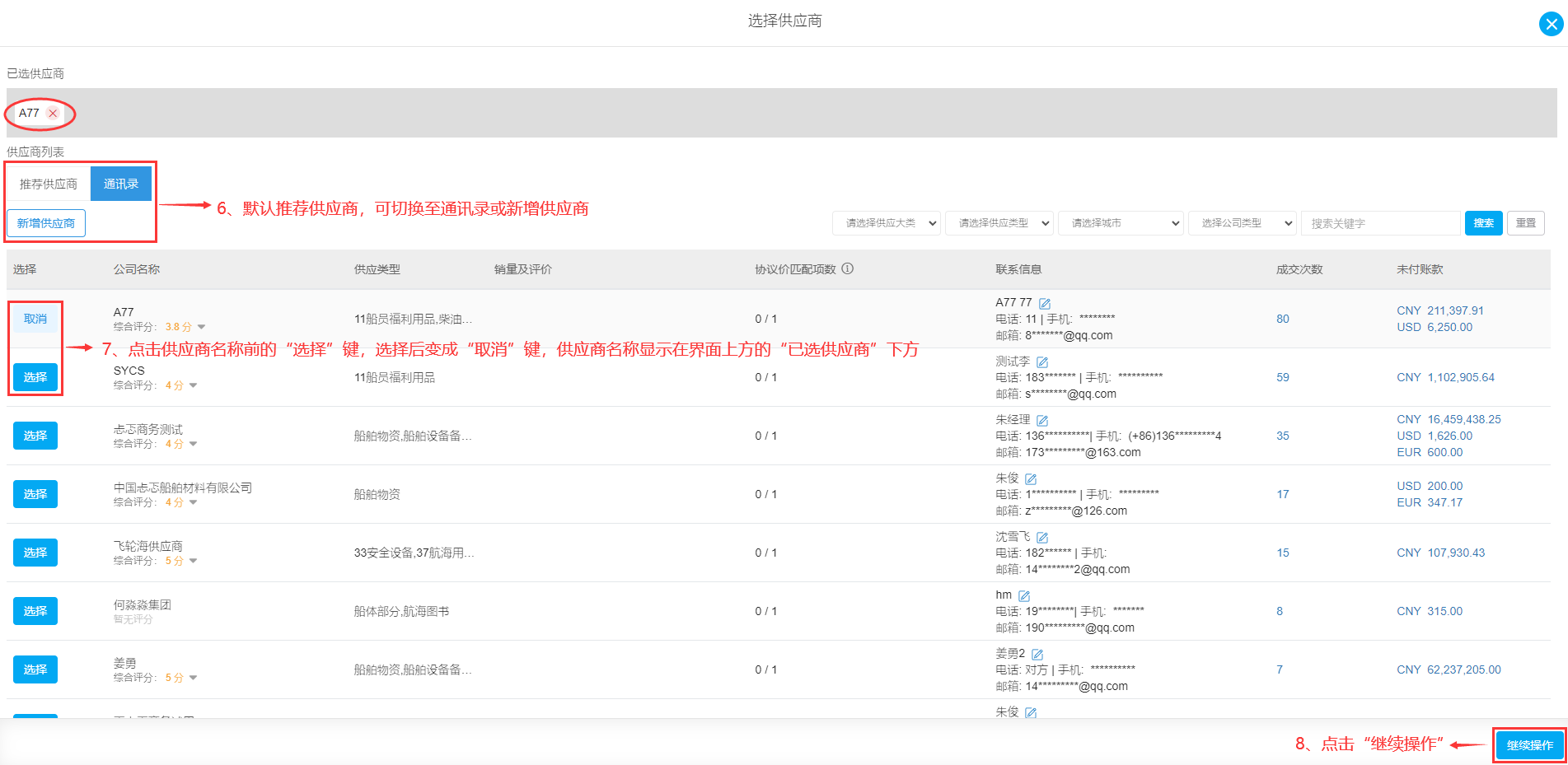
Task: Expand 忐忑商务测试 rating details arrow
Action: coord(194,444)
